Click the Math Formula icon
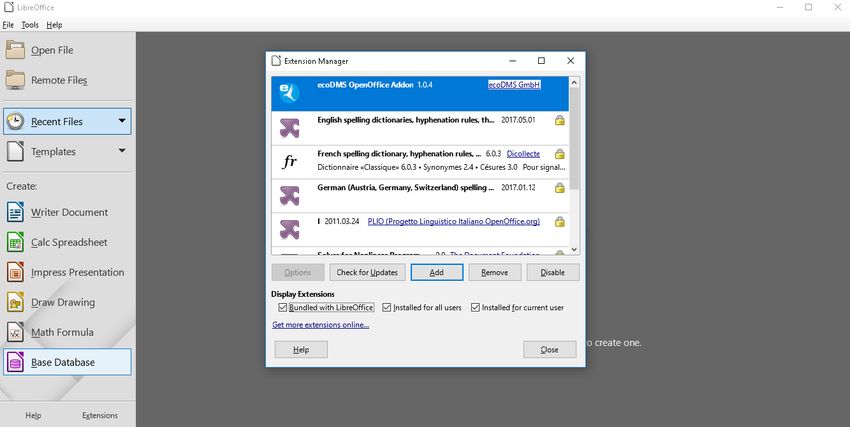 pyautogui.click(x=15, y=332)
